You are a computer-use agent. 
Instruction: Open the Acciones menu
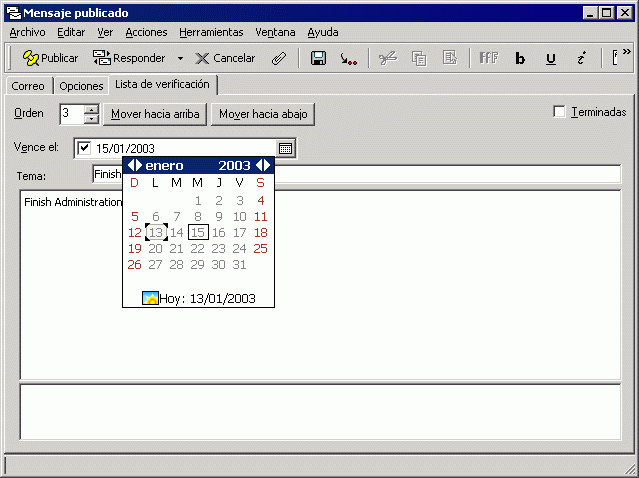tap(146, 32)
